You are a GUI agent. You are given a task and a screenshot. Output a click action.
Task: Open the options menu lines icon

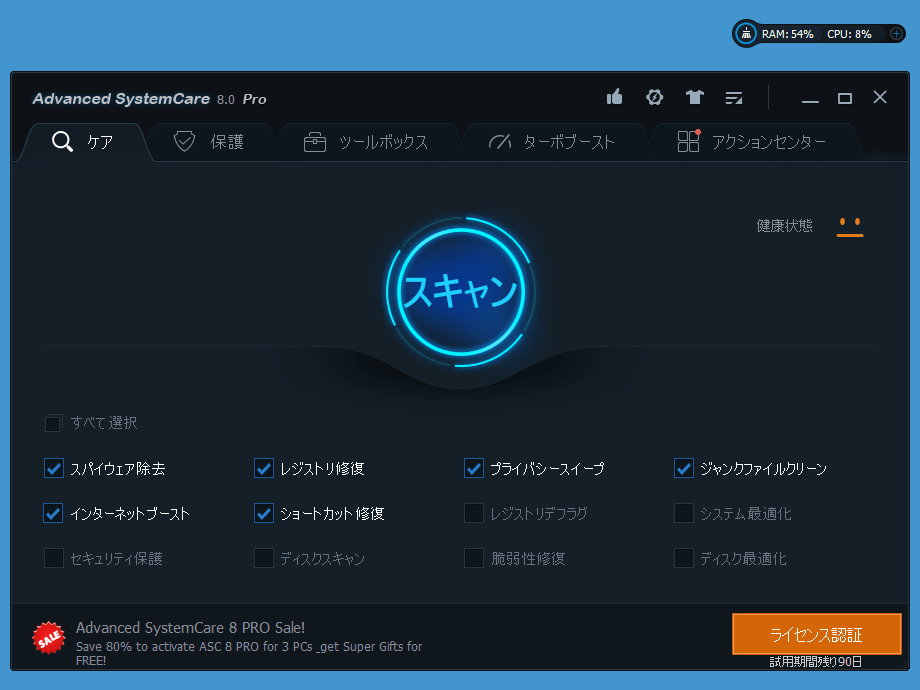point(733,98)
